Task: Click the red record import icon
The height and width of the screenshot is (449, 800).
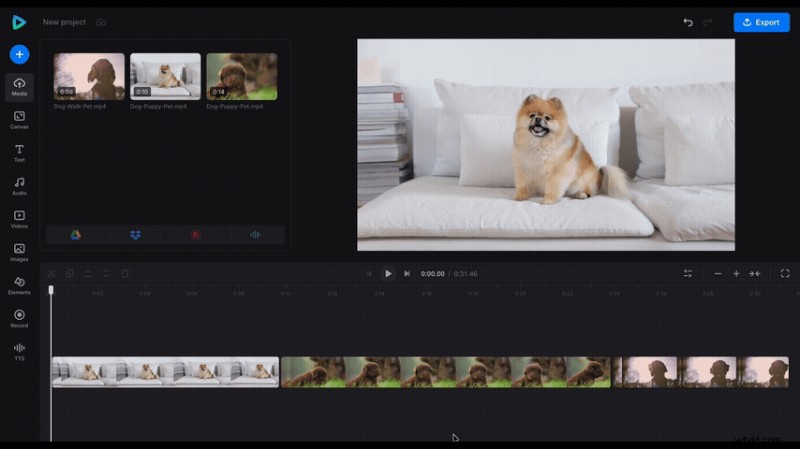Action: 195,235
